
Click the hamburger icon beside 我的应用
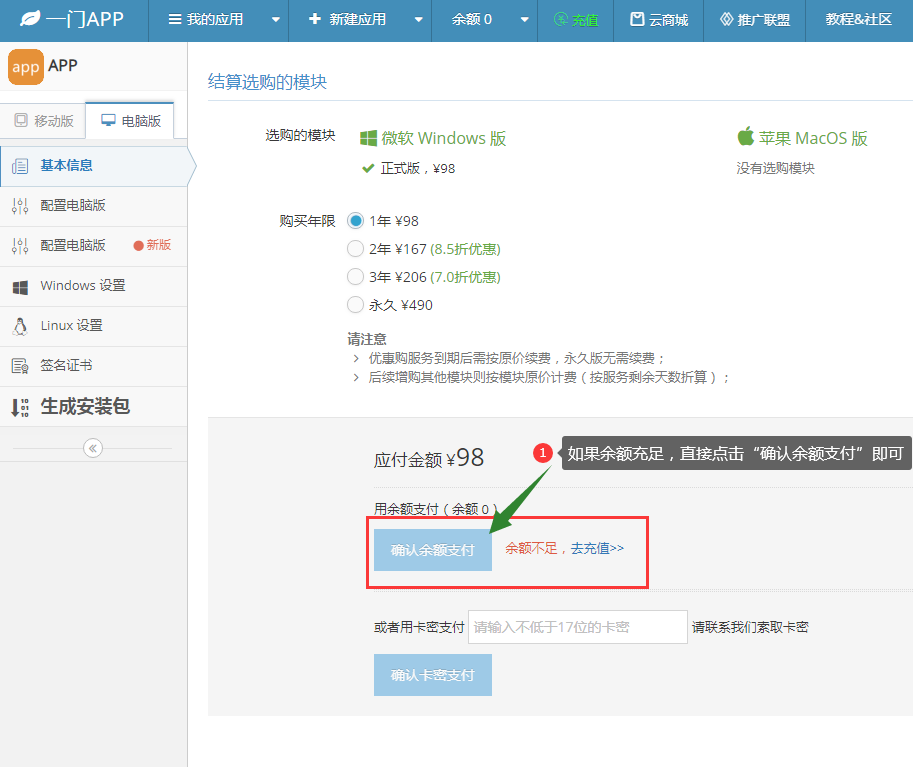tap(175, 20)
